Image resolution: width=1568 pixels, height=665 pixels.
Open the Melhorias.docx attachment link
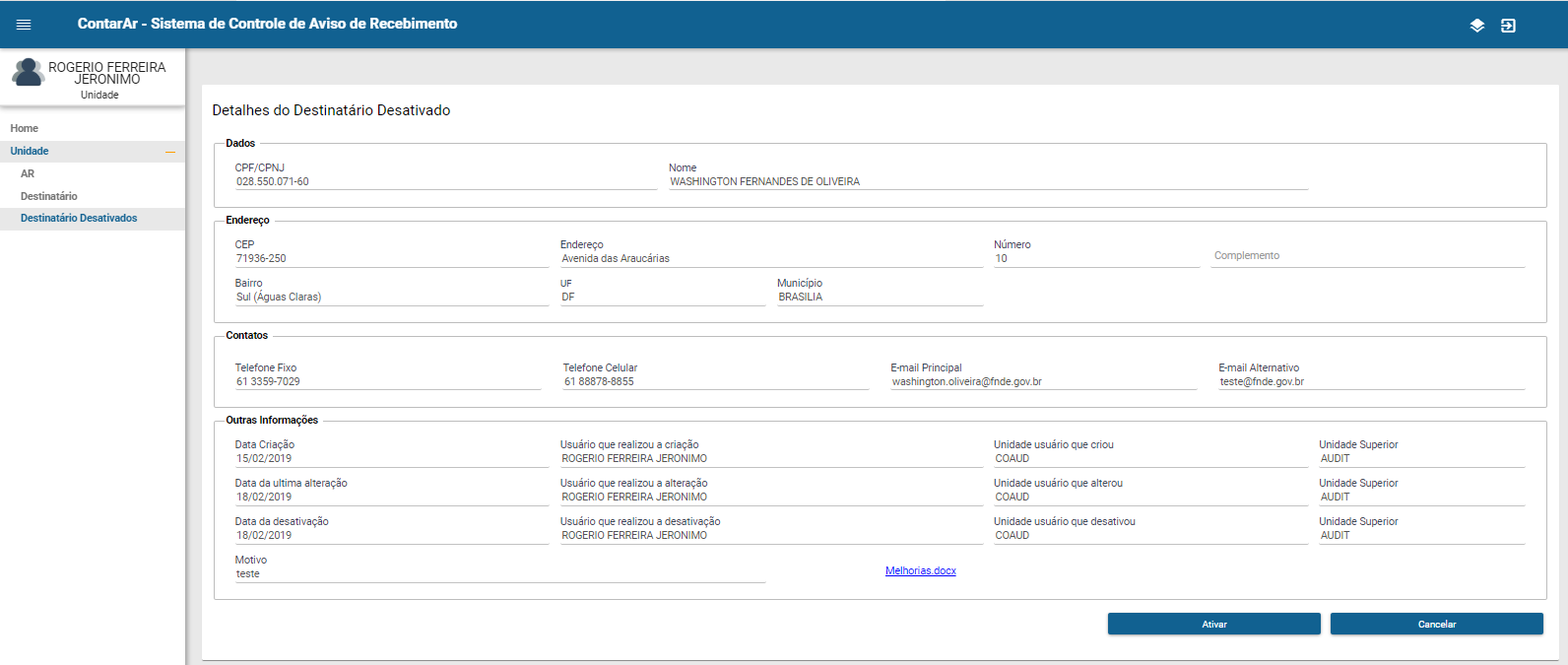click(x=920, y=570)
